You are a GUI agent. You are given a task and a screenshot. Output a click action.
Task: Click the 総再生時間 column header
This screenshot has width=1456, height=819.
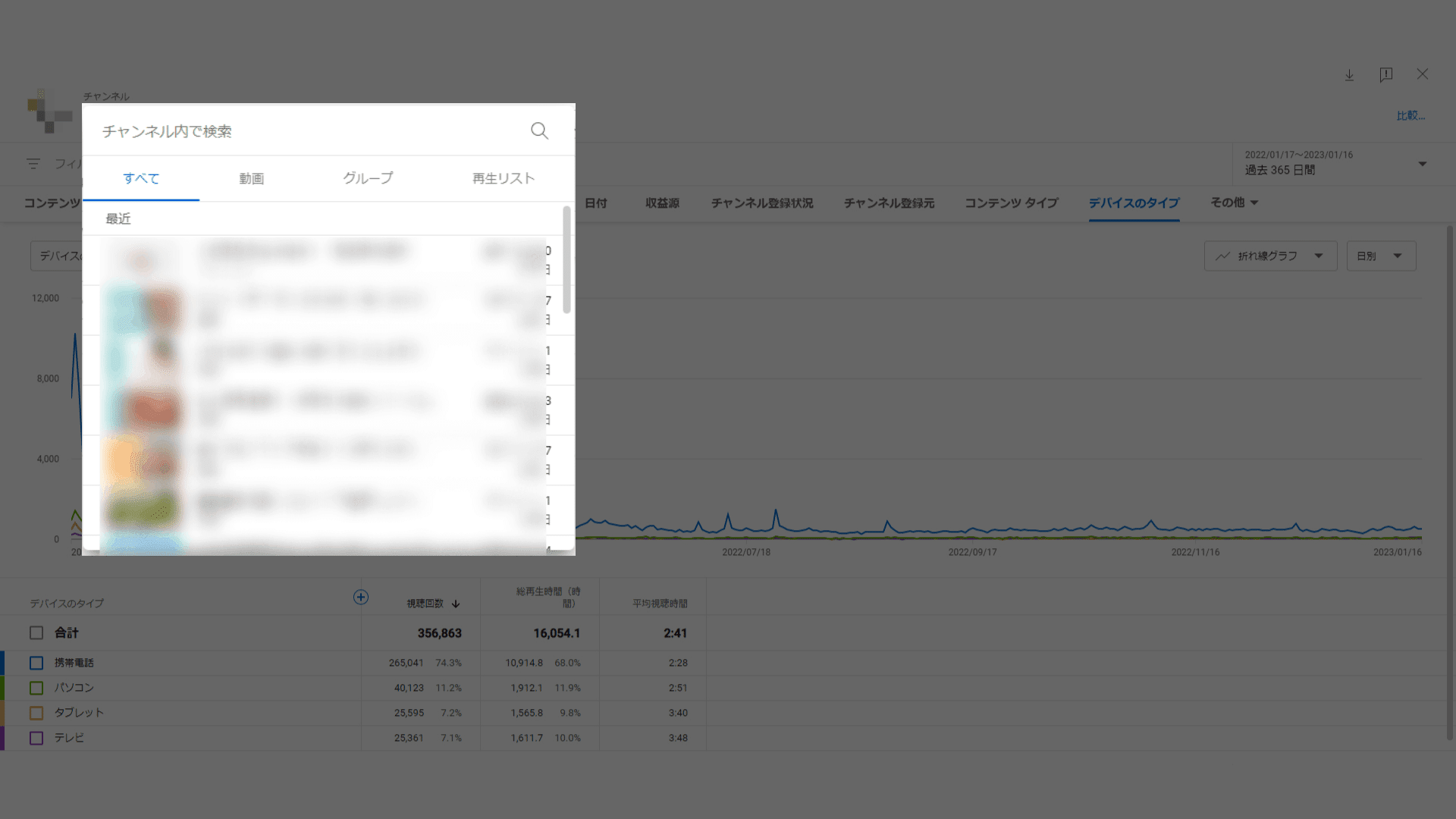[x=548, y=597]
